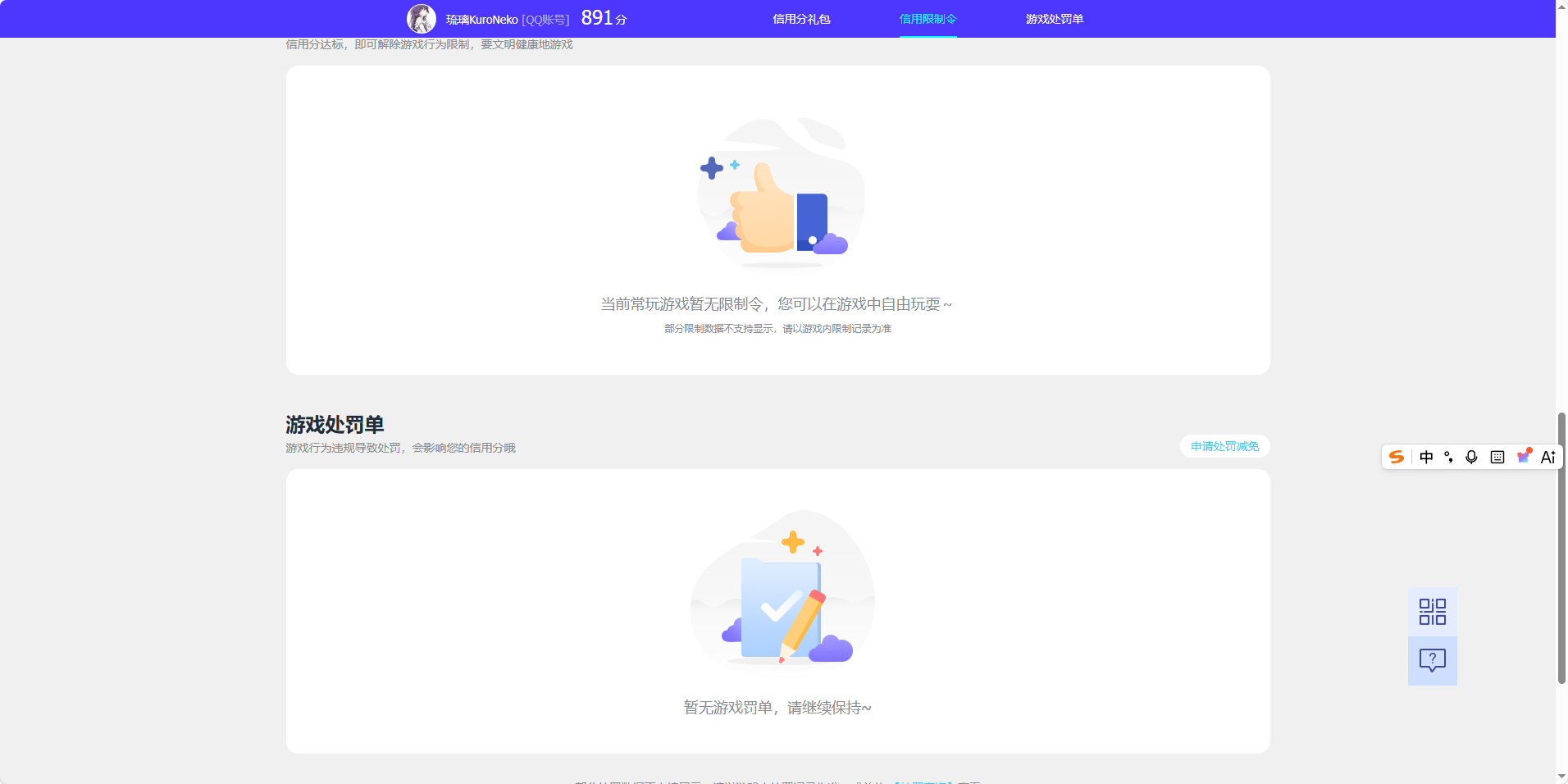The width and height of the screenshot is (1568, 784).
Task: Open the 信用分礼包 tab
Action: point(801,19)
